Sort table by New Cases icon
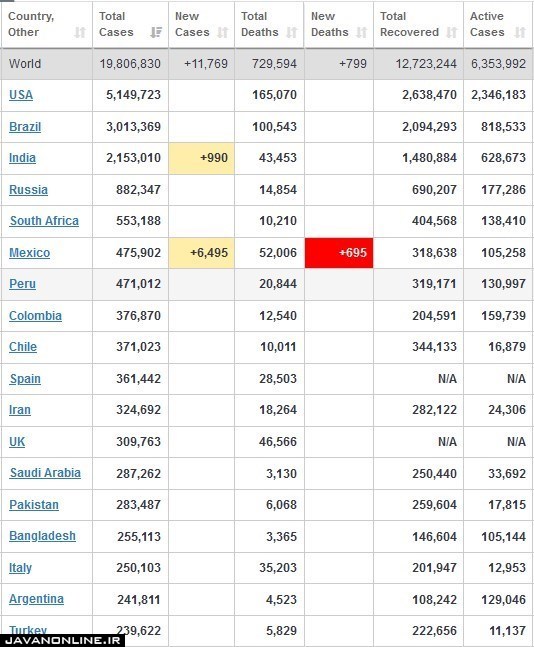This screenshot has width=534, height=647. (222, 32)
